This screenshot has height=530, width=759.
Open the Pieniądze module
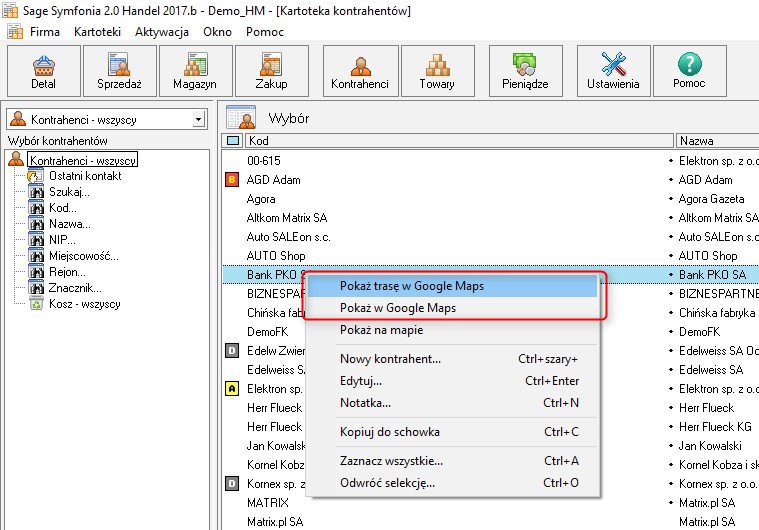[526, 71]
